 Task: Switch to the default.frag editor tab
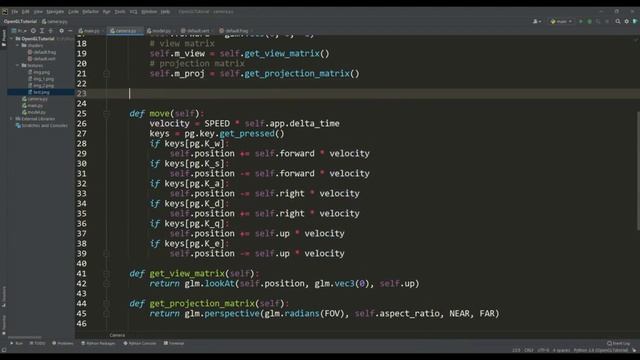click(x=236, y=31)
